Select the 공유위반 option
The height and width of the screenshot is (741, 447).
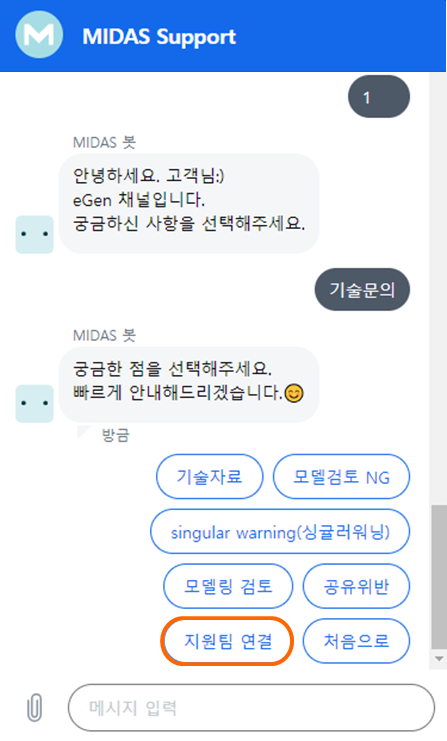pos(356,586)
